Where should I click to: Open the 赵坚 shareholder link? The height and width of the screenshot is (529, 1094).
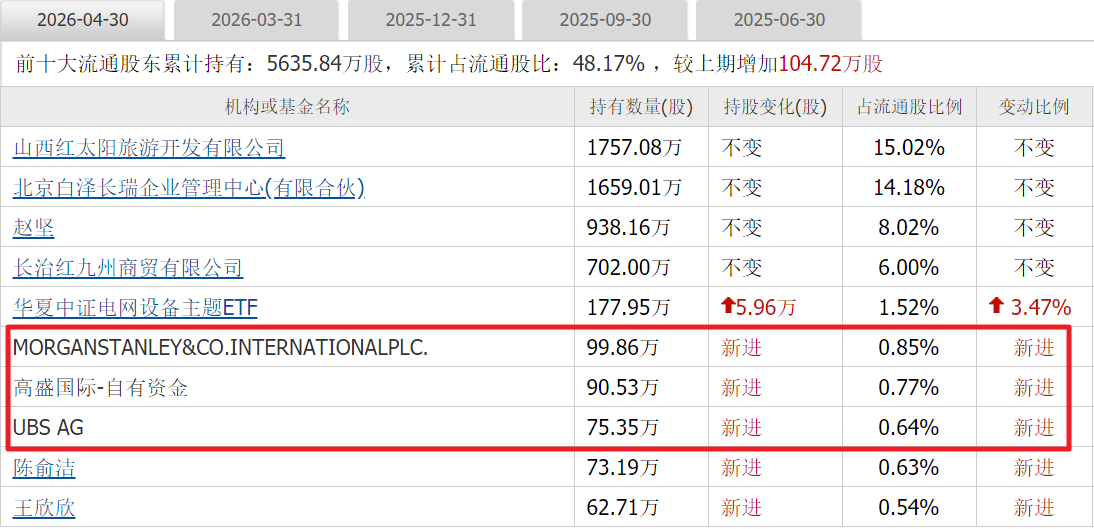pos(33,228)
